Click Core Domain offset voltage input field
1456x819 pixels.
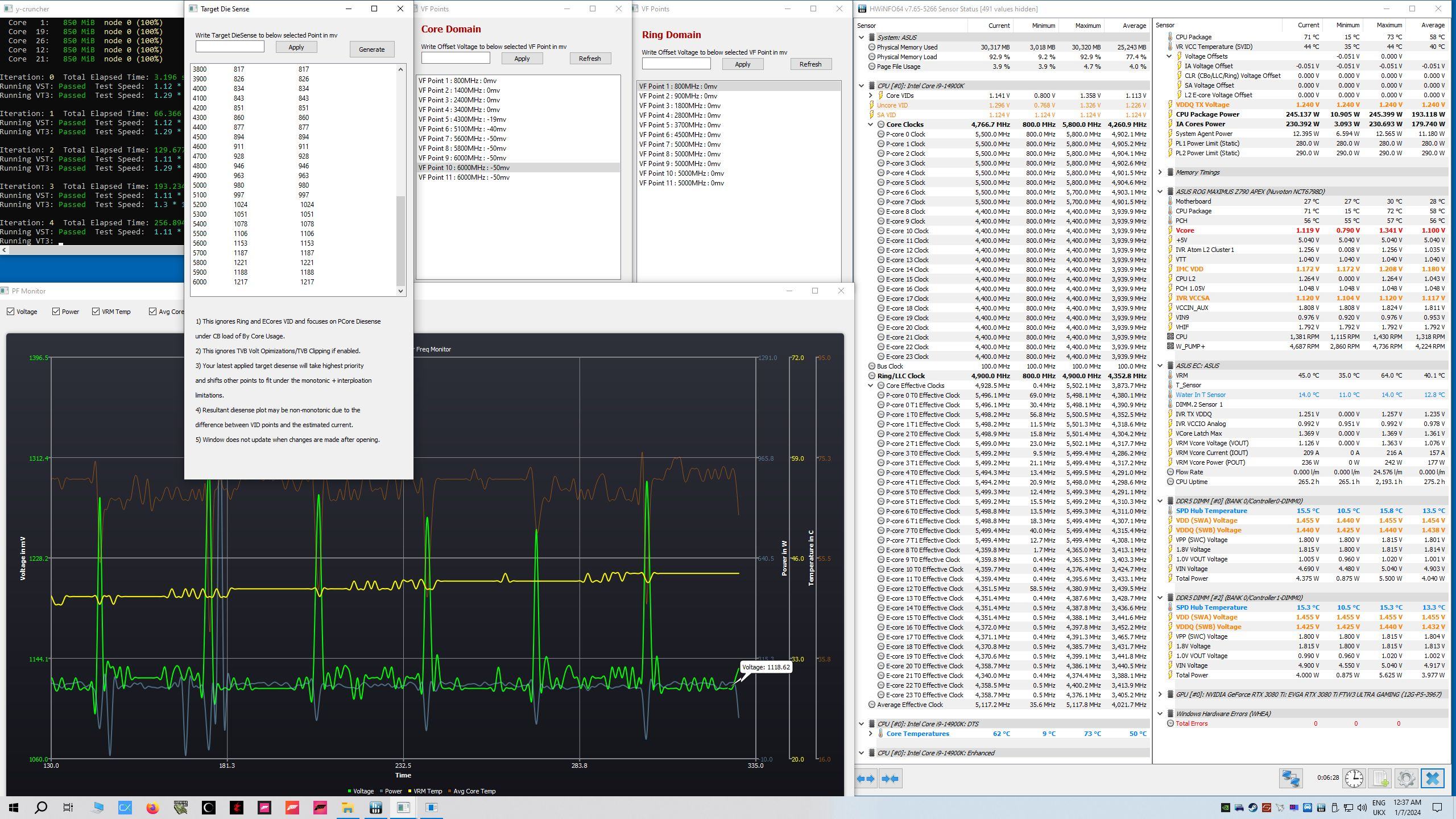[x=455, y=58]
